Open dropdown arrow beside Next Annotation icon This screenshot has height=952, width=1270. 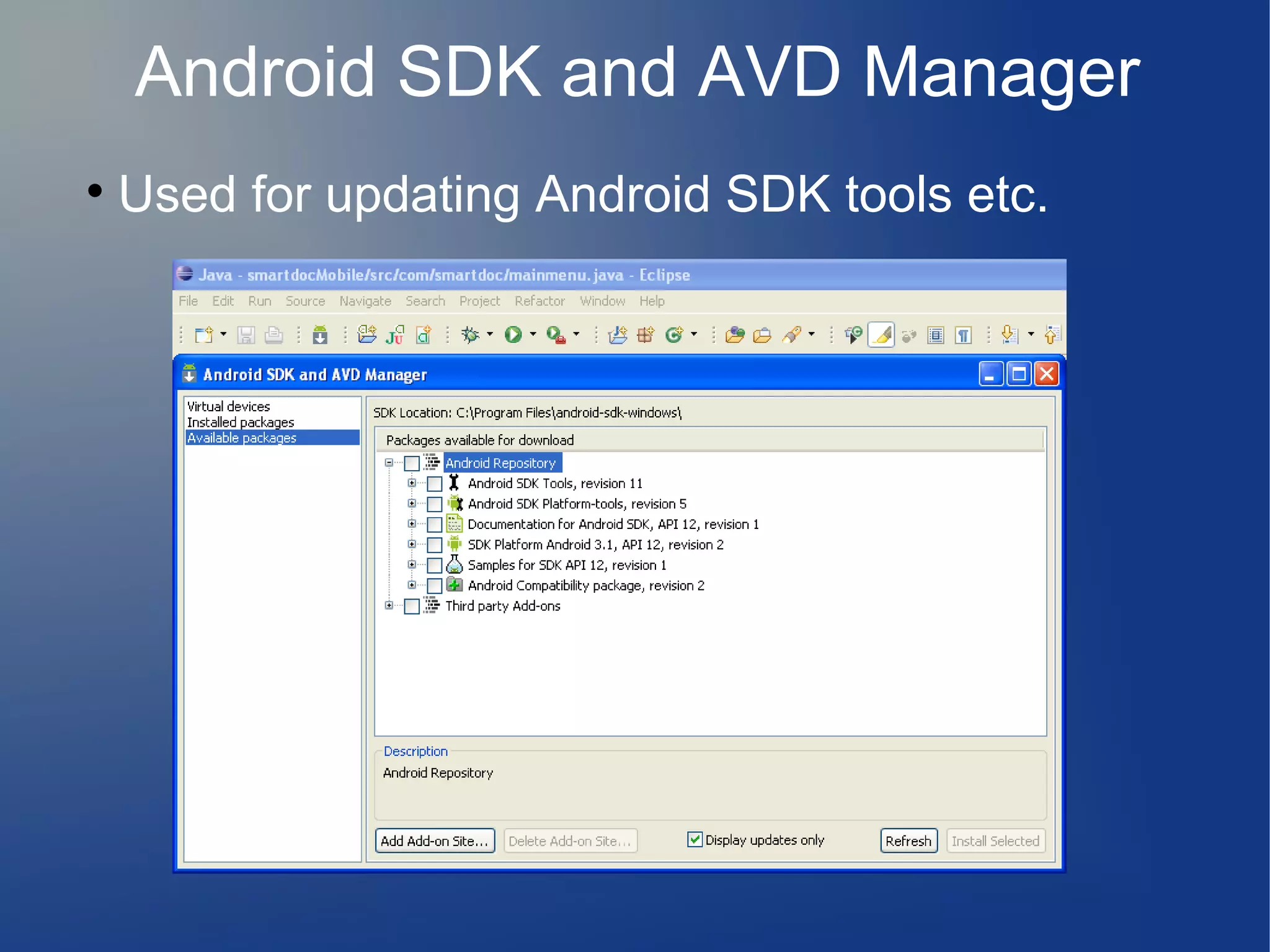coord(1031,334)
